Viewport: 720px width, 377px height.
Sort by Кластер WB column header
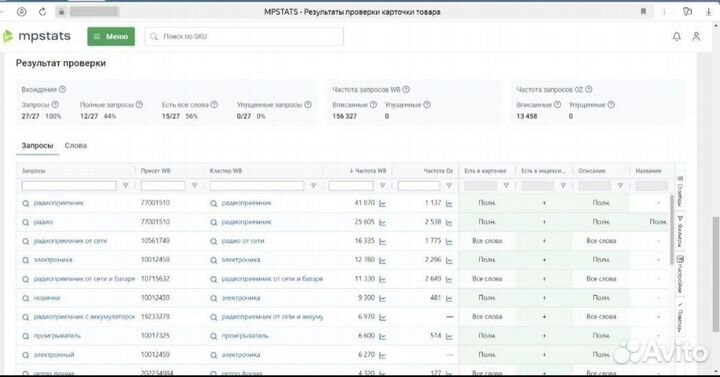225,171
